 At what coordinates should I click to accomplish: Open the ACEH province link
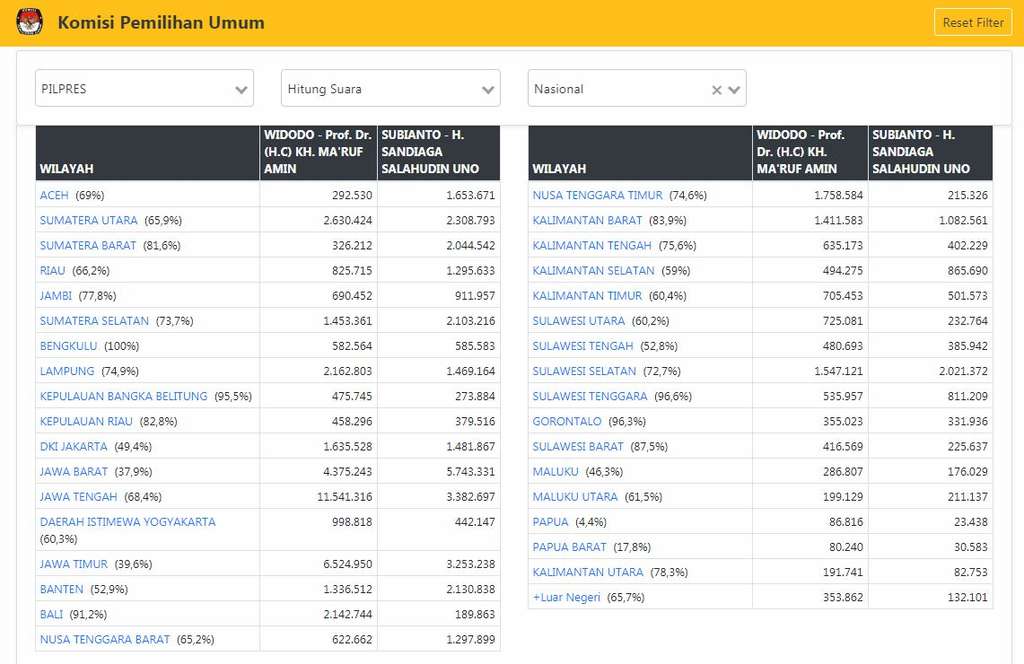tap(54, 195)
